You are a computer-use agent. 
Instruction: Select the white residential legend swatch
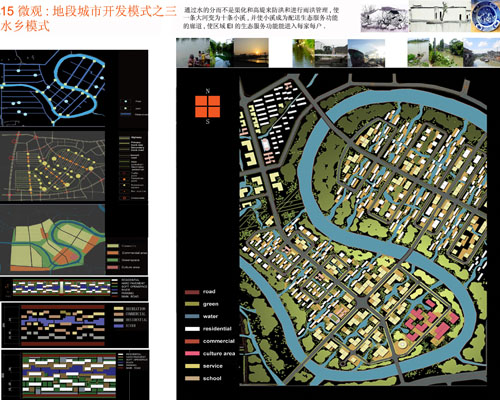(192, 329)
